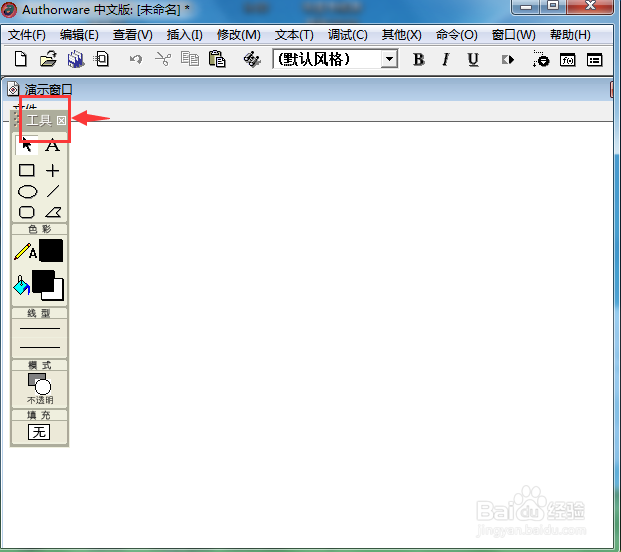This screenshot has height=552, width=621.
Task: Paste from clipboard toolbar icon
Action: tap(217, 59)
